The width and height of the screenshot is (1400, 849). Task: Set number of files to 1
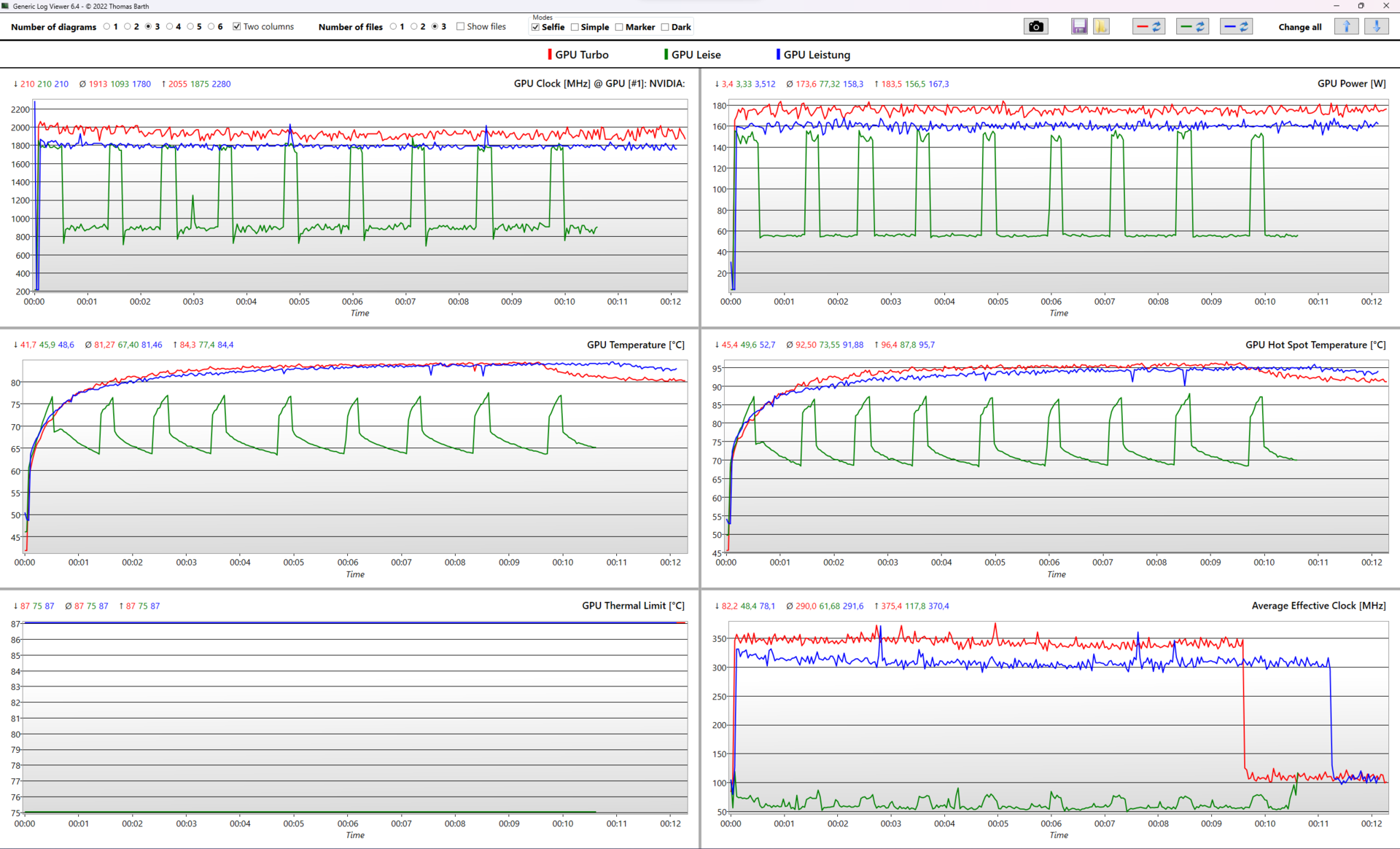point(393,27)
